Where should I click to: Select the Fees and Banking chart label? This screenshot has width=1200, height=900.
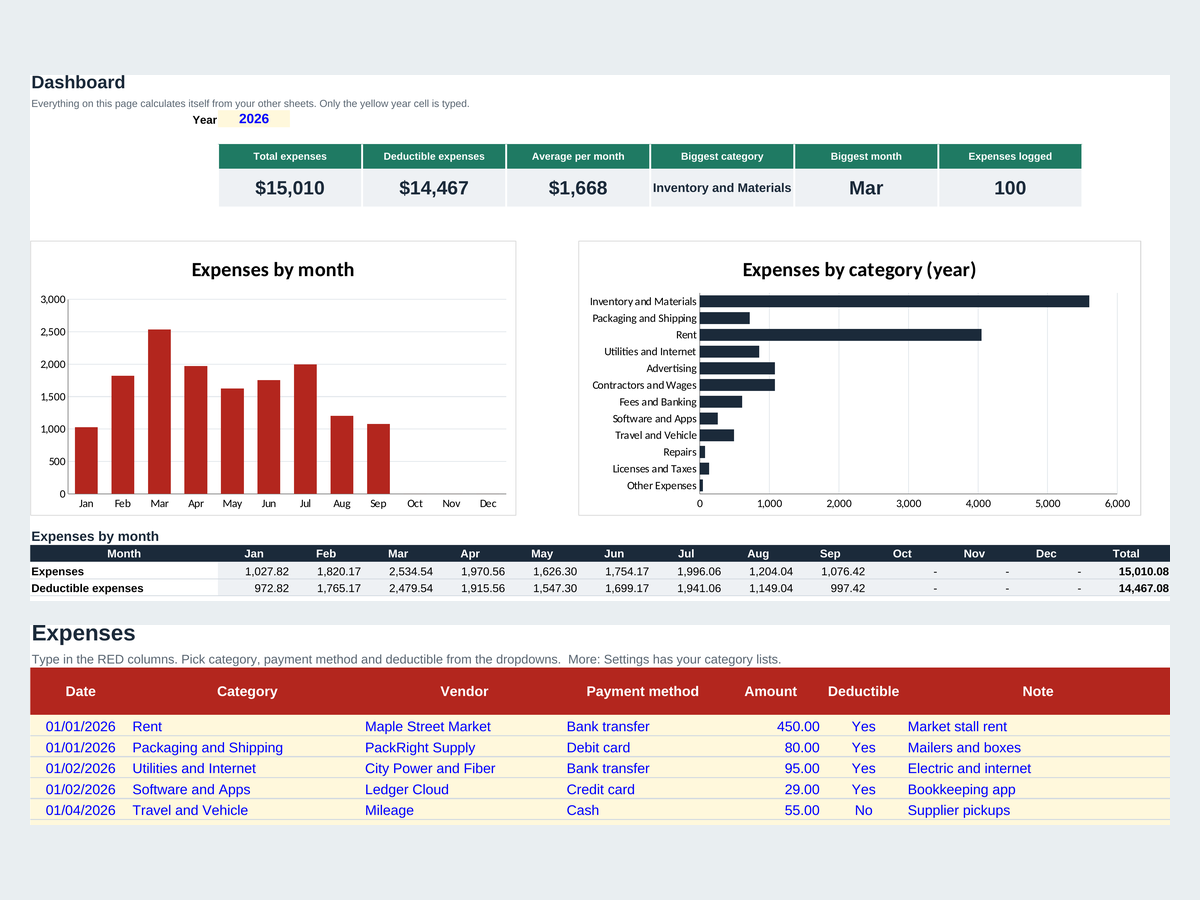657,402
